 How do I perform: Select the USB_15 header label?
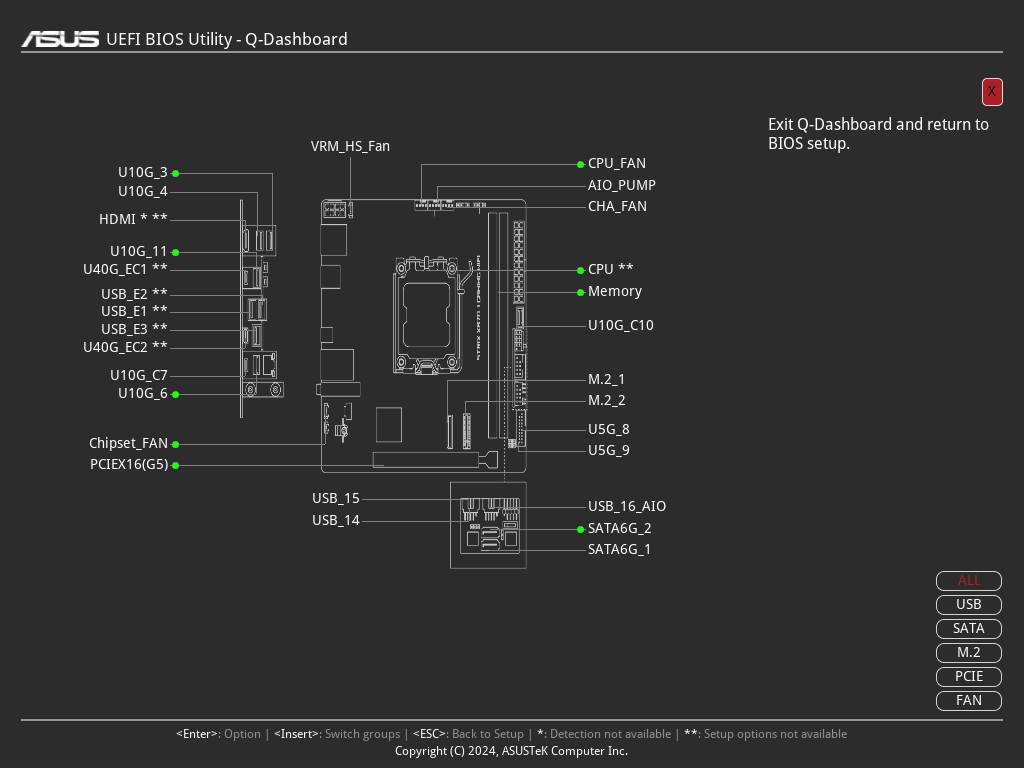click(x=336, y=498)
